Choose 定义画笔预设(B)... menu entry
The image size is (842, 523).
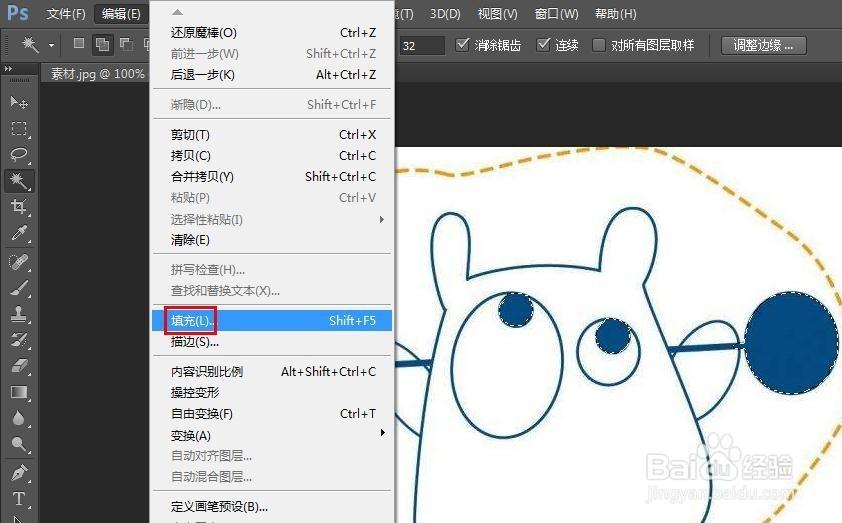click(272, 506)
